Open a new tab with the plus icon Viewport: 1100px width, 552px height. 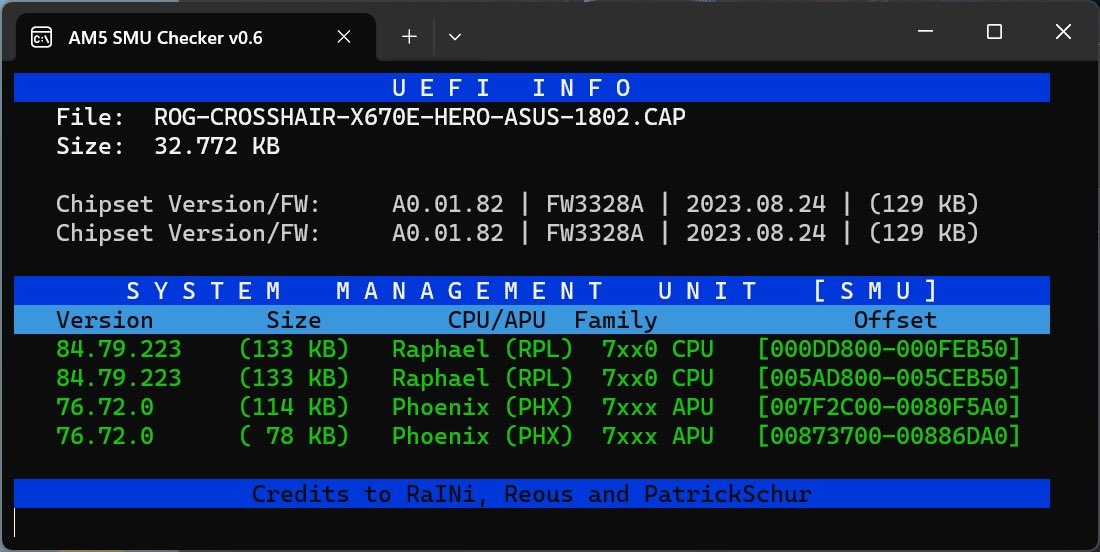409,37
